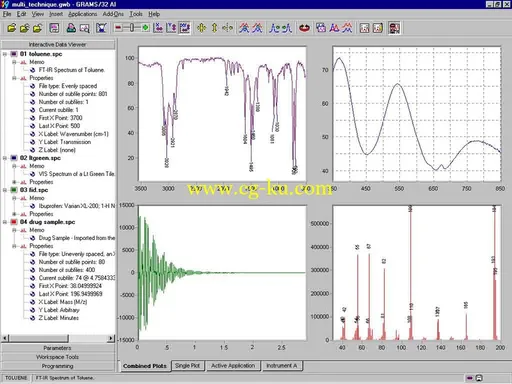Switch to the Instrument A tab
Screen dimensions: 512x384
pyautogui.click(x=282, y=366)
